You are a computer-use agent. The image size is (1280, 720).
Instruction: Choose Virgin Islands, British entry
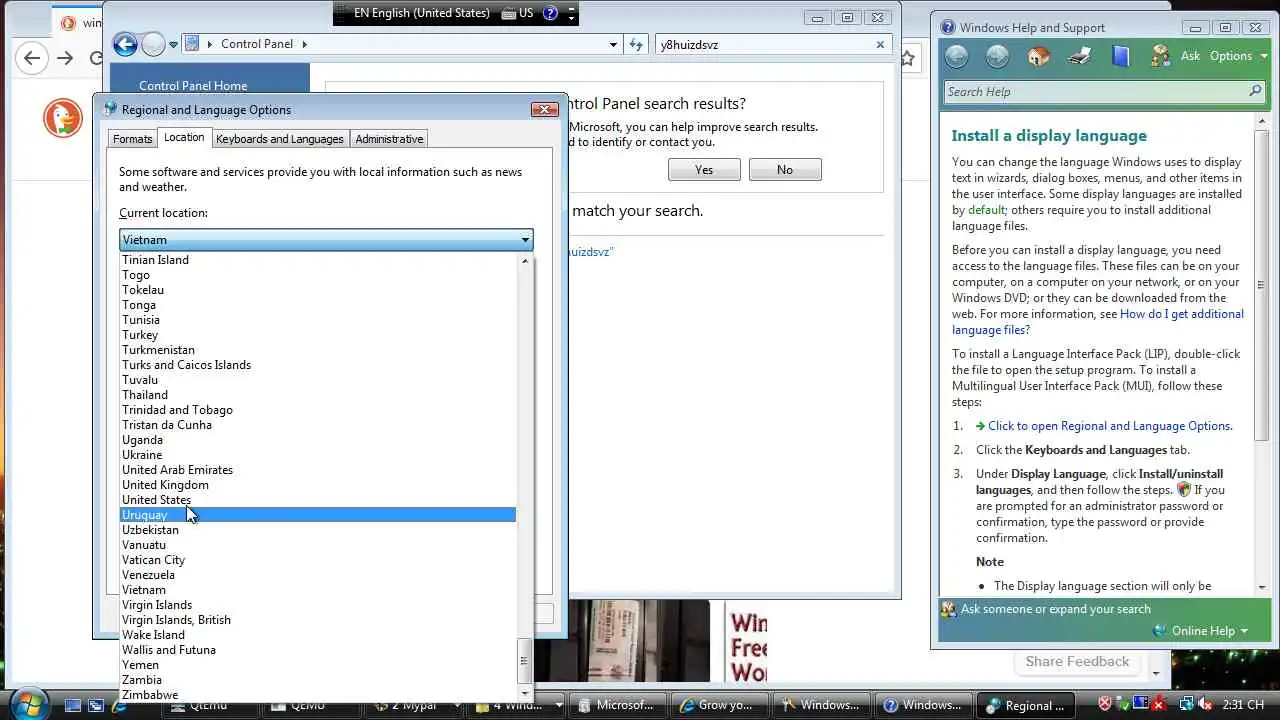318,620
